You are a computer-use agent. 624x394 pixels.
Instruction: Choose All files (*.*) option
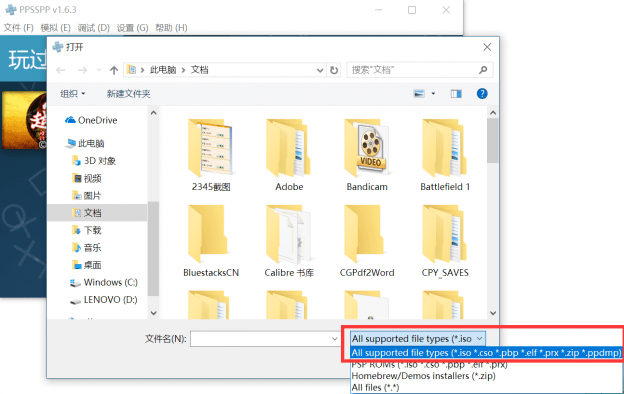375,387
